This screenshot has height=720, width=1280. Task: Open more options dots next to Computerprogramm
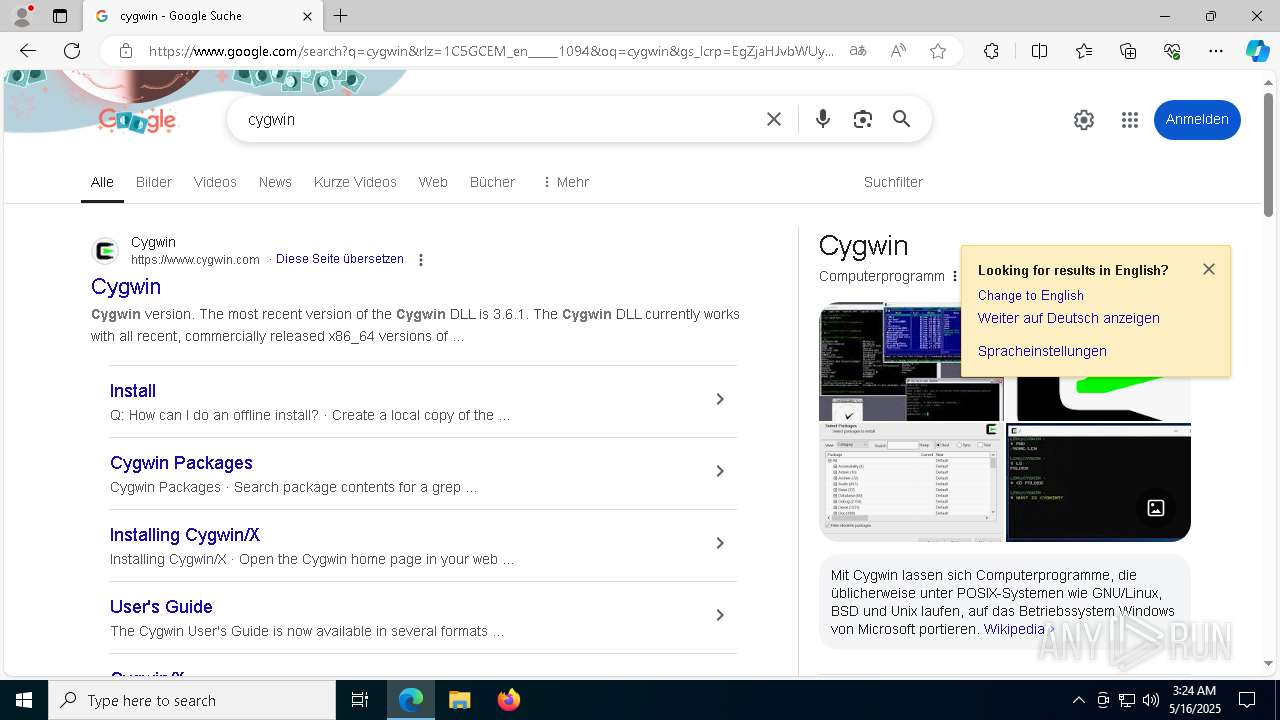(955, 277)
